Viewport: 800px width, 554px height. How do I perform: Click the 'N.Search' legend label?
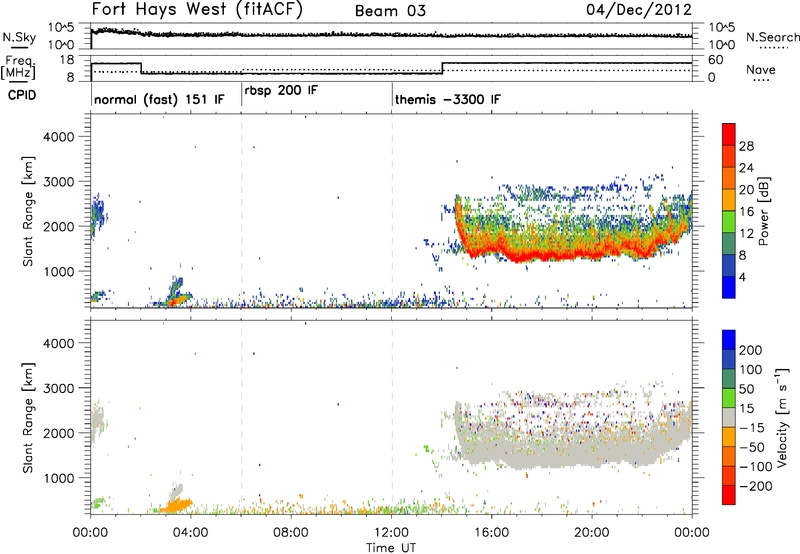pos(772,37)
